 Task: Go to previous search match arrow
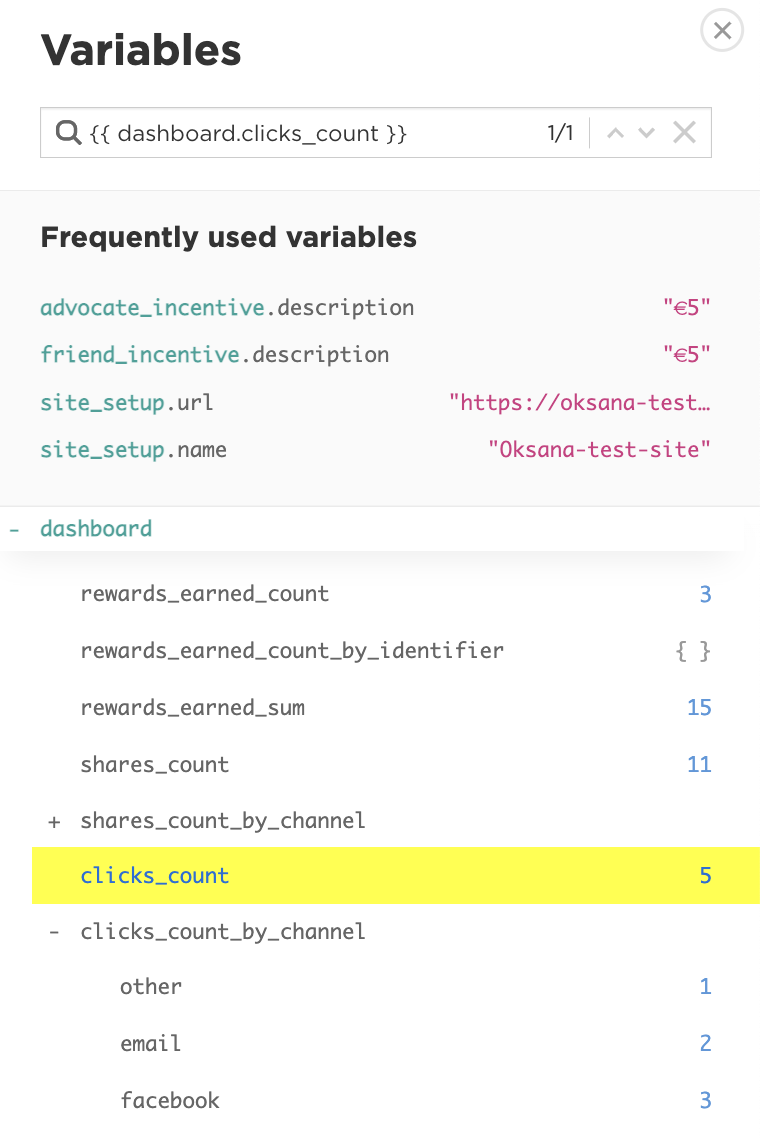[x=616, y=133]
